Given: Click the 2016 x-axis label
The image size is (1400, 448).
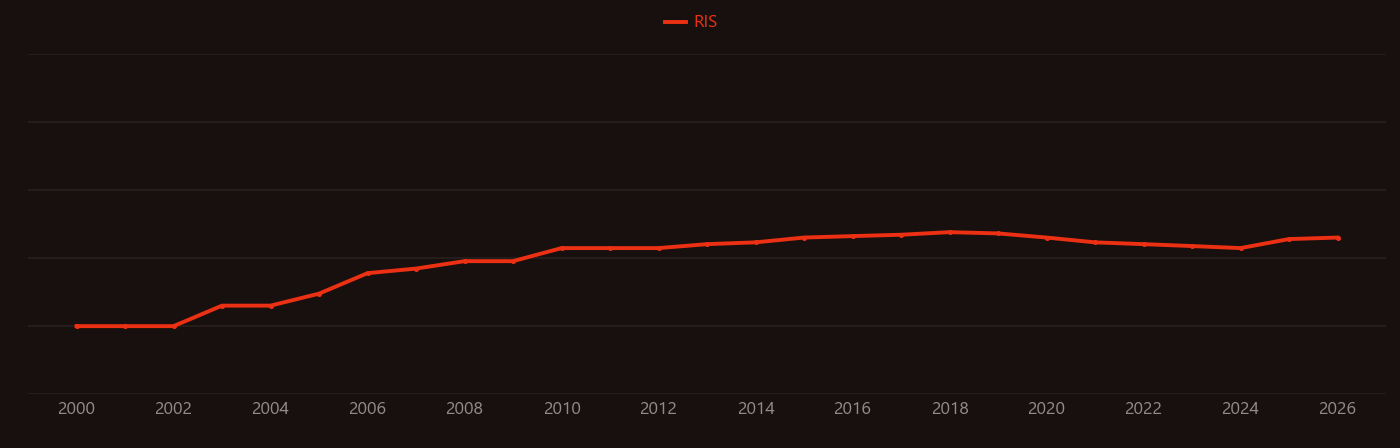Looking at the screenshot, I should (853, 409).
